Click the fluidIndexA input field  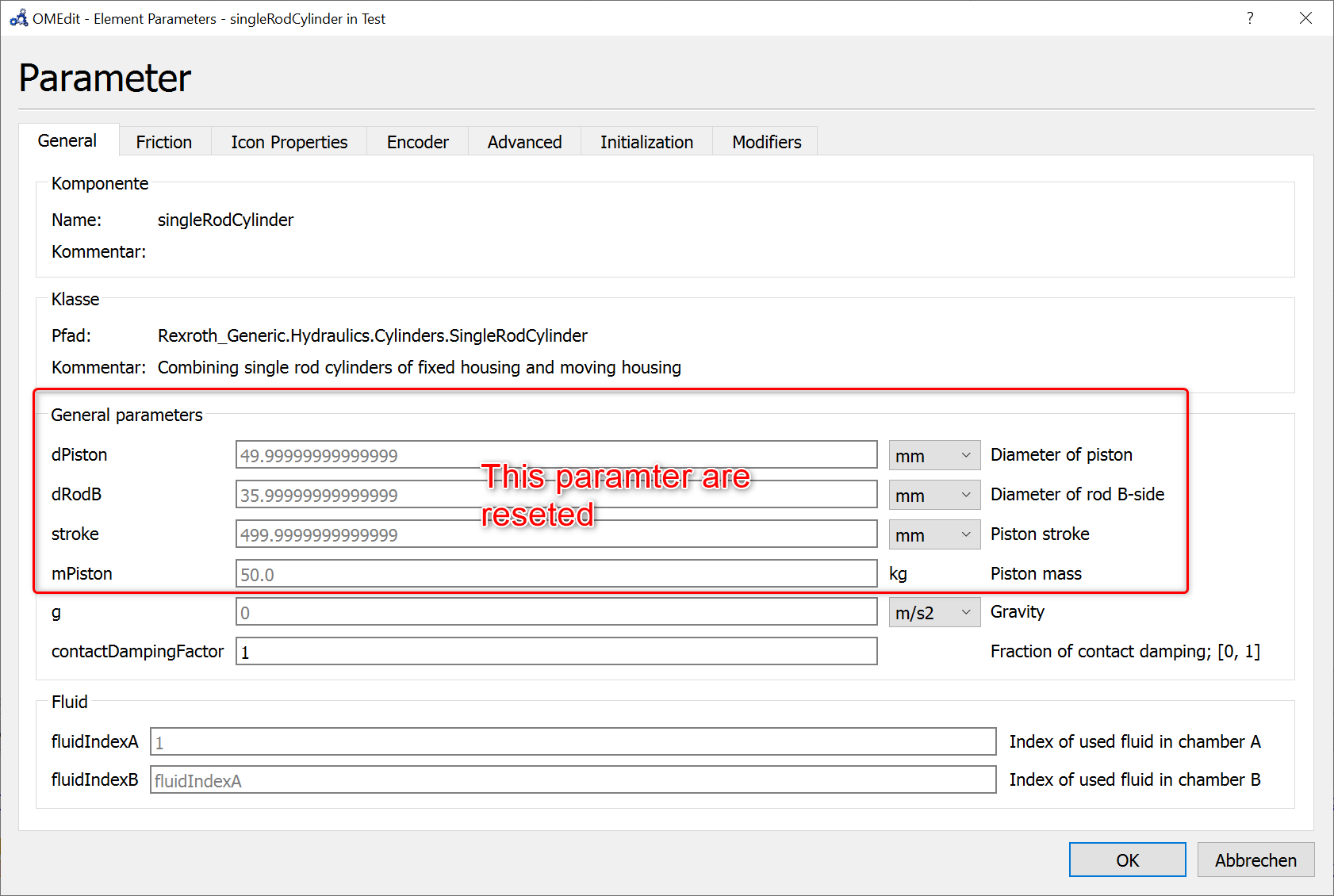tap(573, 742)
